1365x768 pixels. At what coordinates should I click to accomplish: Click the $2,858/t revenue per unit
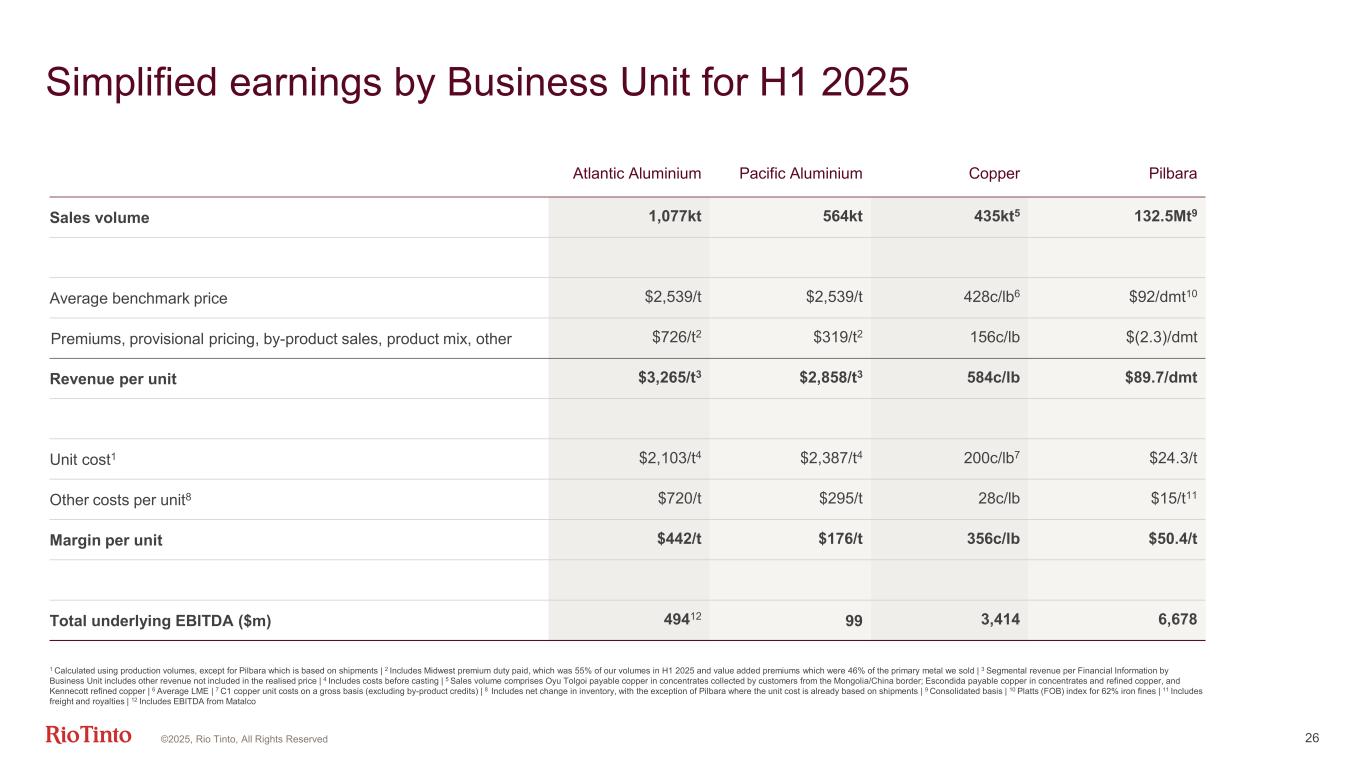tap(830, 378)
